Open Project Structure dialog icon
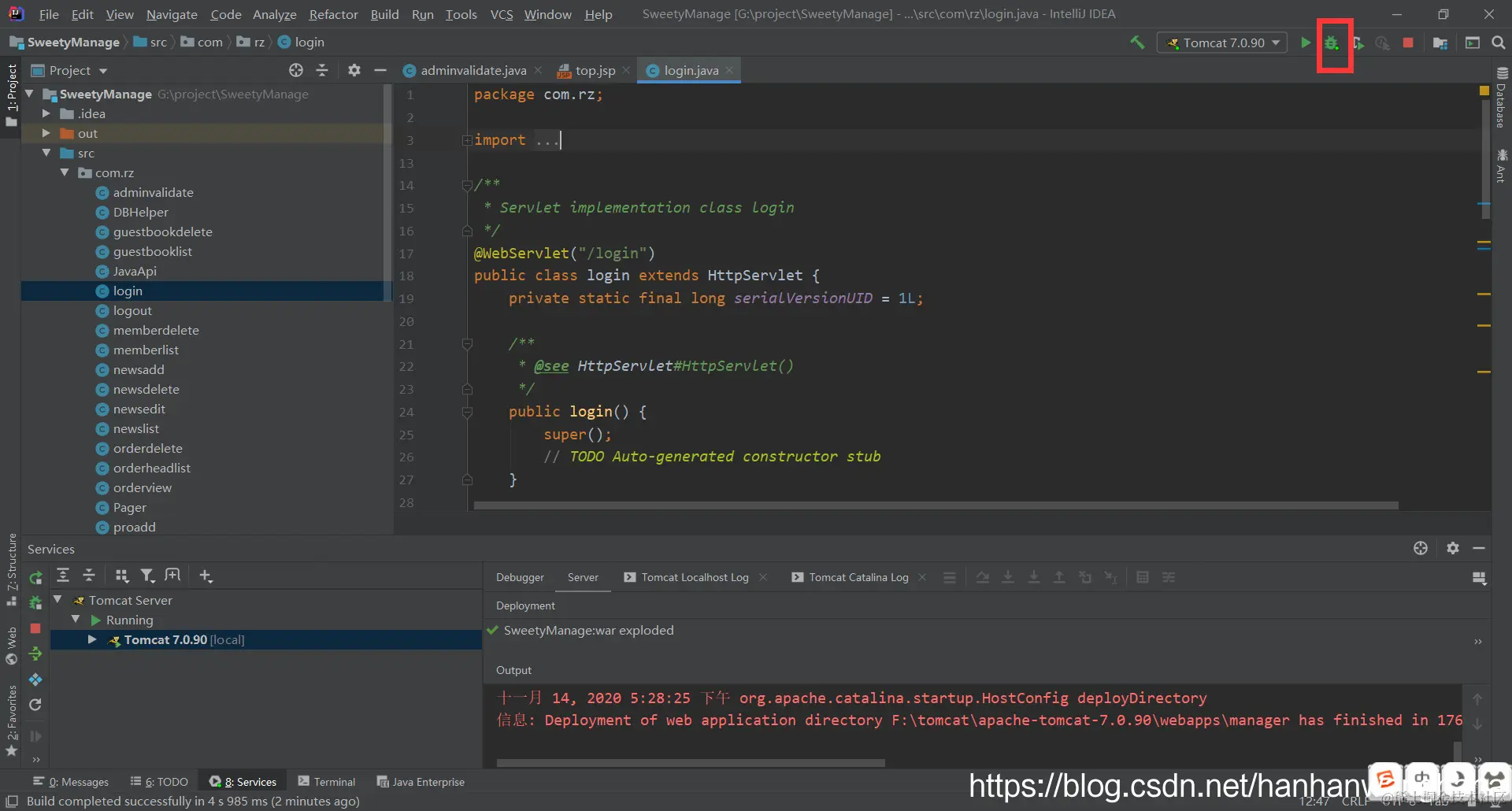The image size is (1512, 811). (1440, 43)
